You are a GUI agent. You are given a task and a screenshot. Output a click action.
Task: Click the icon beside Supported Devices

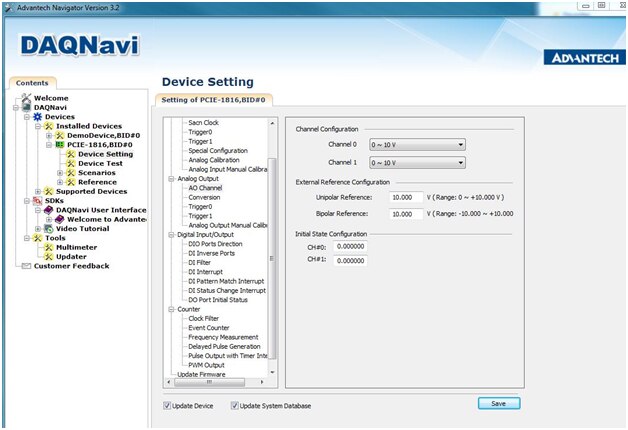(48, 191)
